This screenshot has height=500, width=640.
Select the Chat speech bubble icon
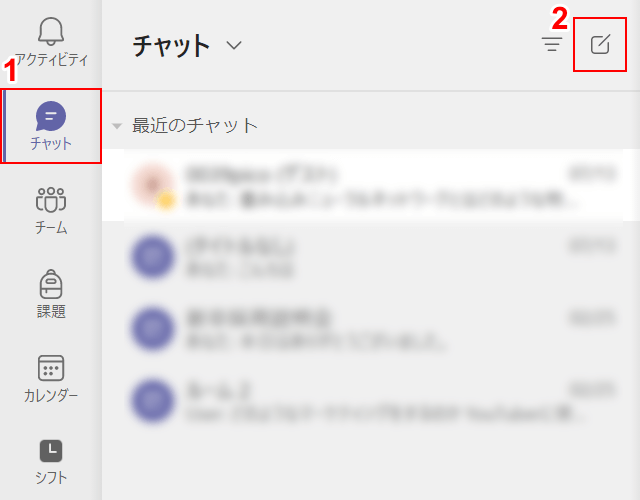point(51,116)
